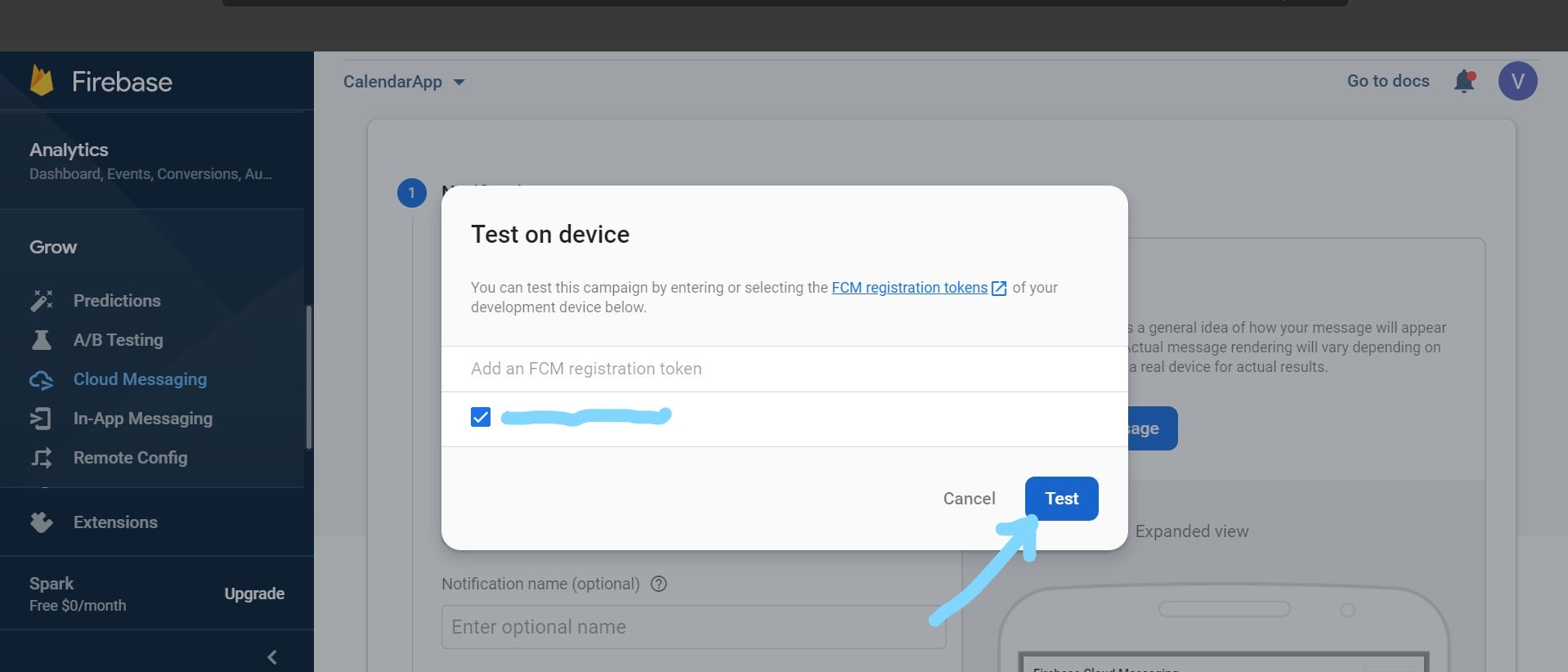1568x672 pixels.
Task: Click Upgrade plan button
Action: click(x=254, y=594)
